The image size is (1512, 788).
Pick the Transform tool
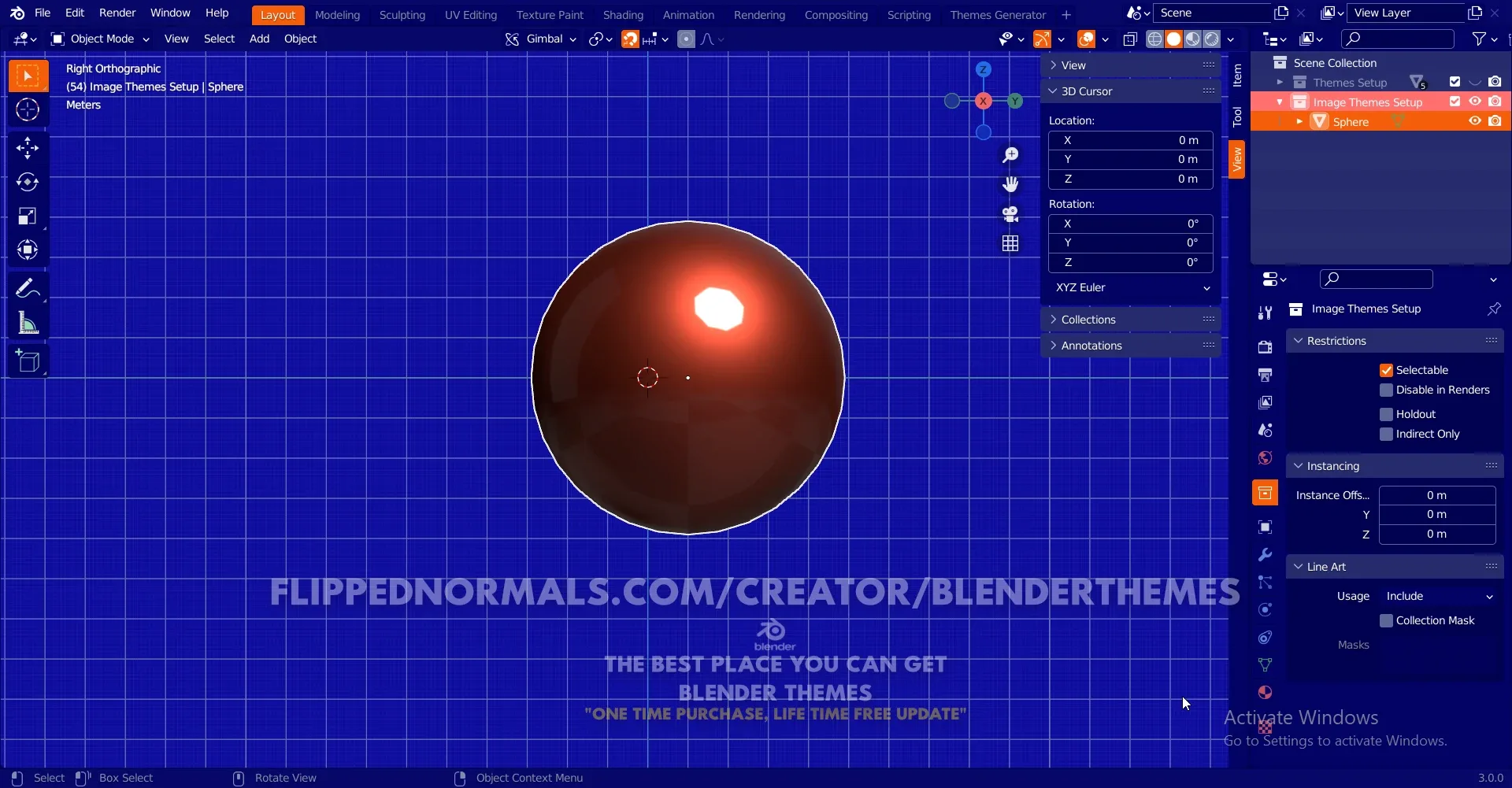tap(28, 250)
